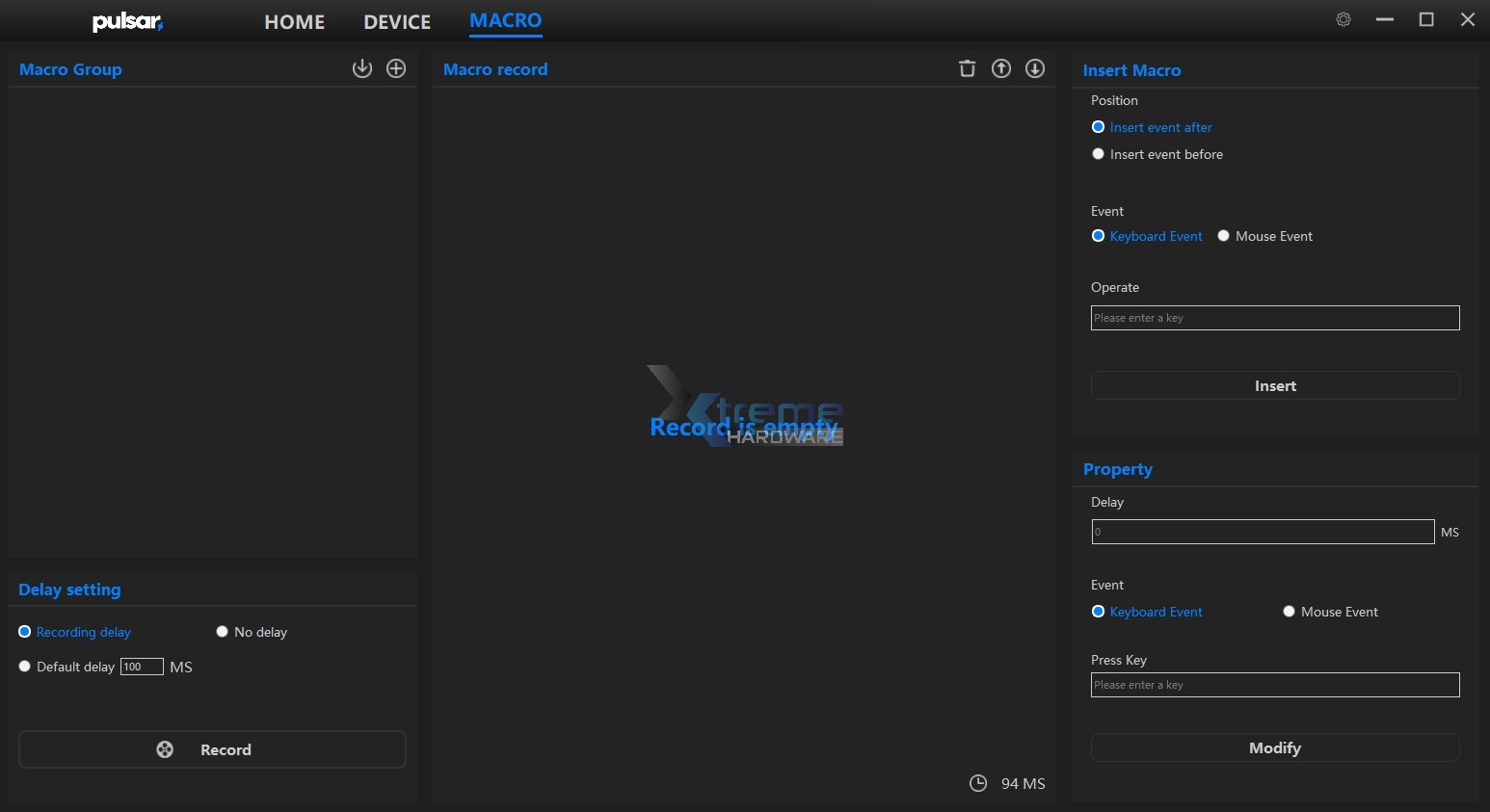
Task: Click the Operate key input field
Action: click(x=1274, y=318)
